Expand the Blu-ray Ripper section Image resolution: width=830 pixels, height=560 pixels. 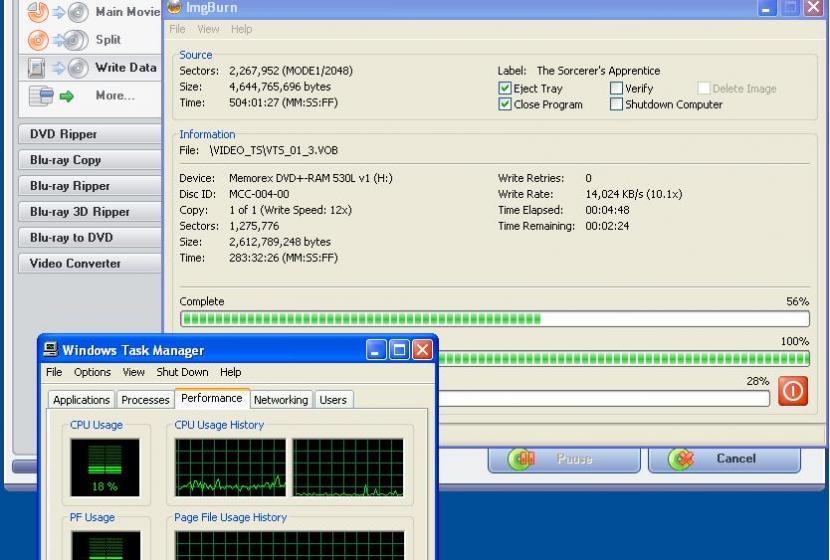click(x=89, y=186)
